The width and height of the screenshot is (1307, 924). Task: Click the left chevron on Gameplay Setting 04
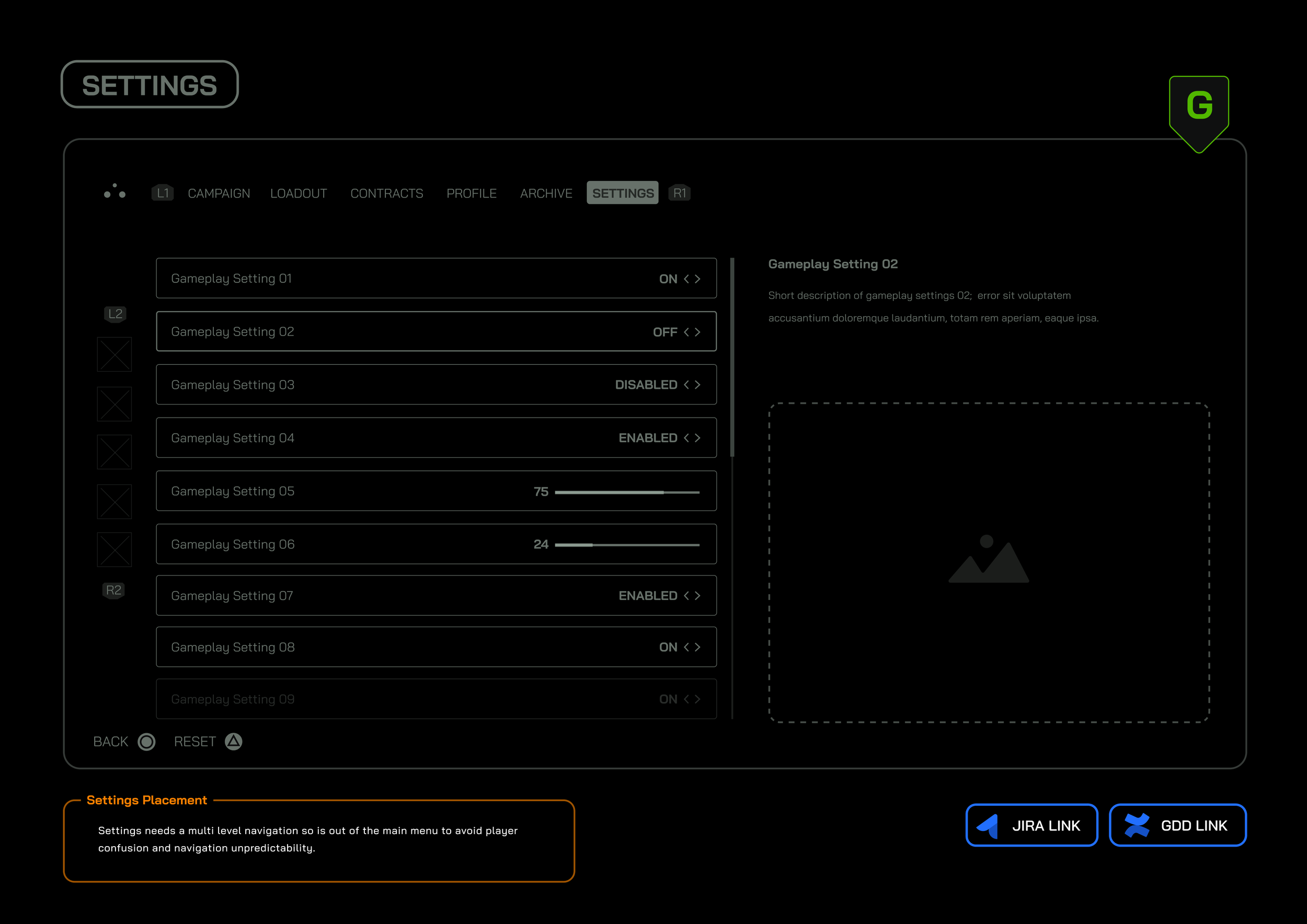(x=686, y=438)
